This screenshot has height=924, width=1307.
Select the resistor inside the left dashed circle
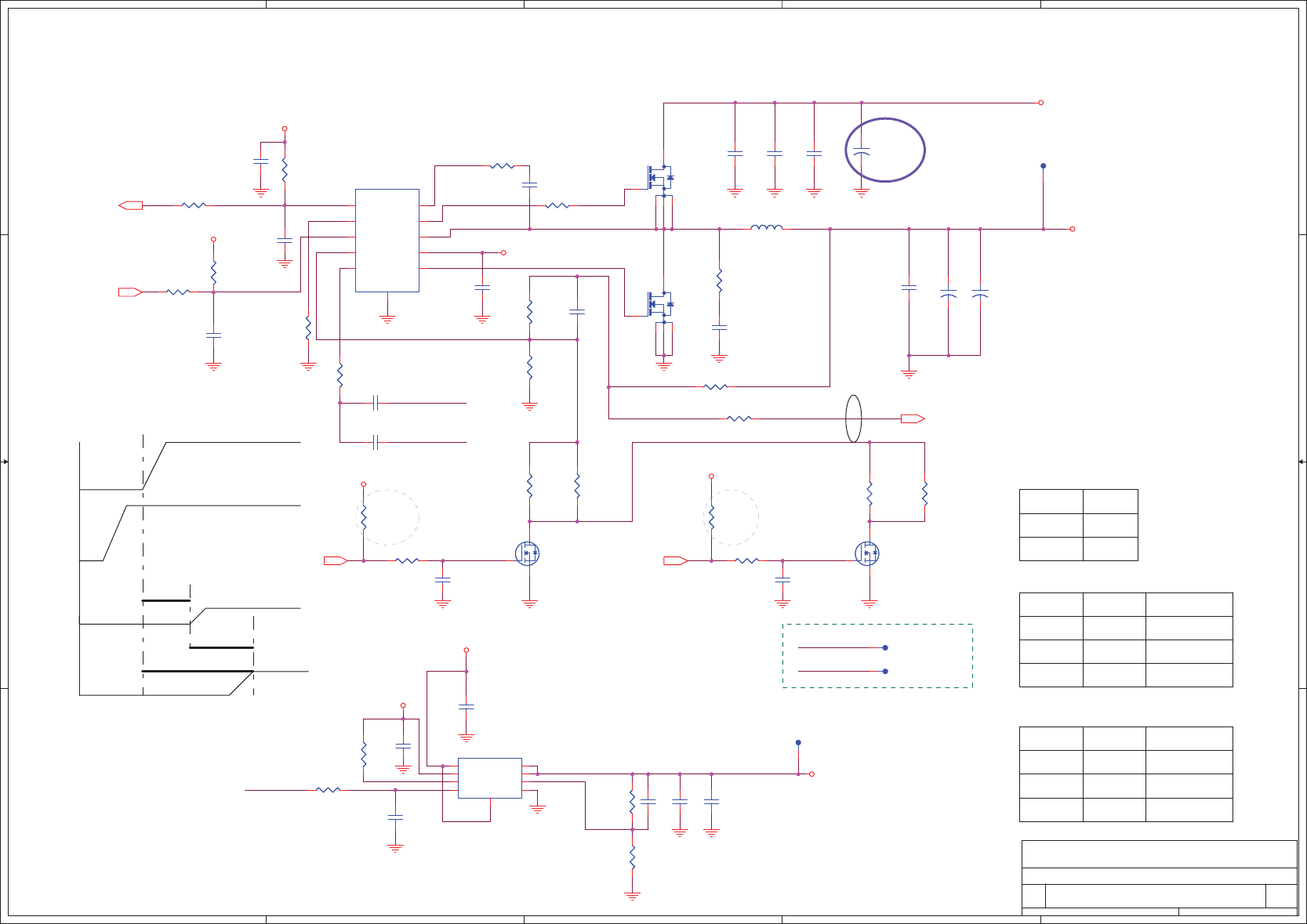(364, 517)
